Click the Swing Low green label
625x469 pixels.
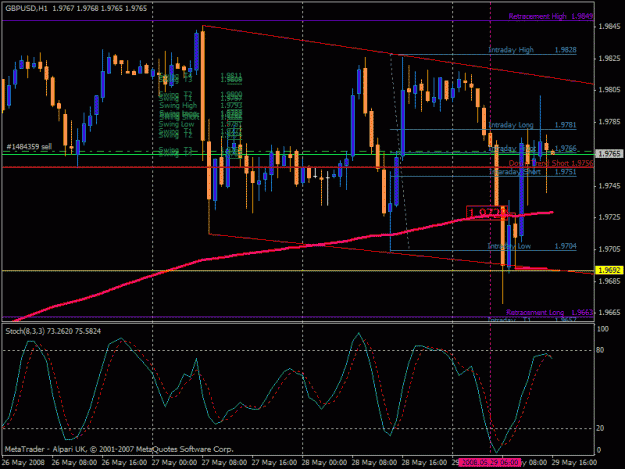(176, 124)
